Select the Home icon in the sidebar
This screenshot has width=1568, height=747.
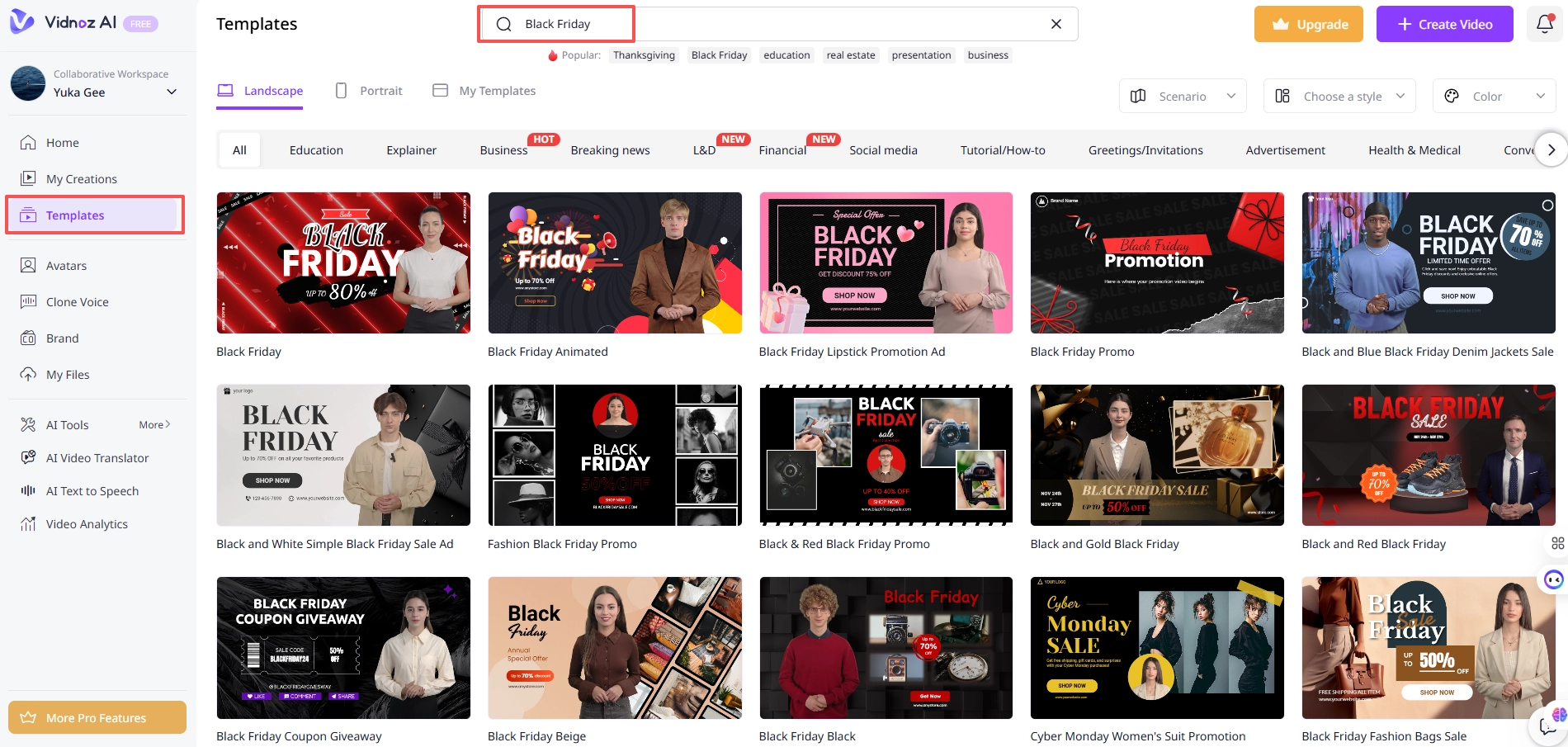click(x=29, y=143)
